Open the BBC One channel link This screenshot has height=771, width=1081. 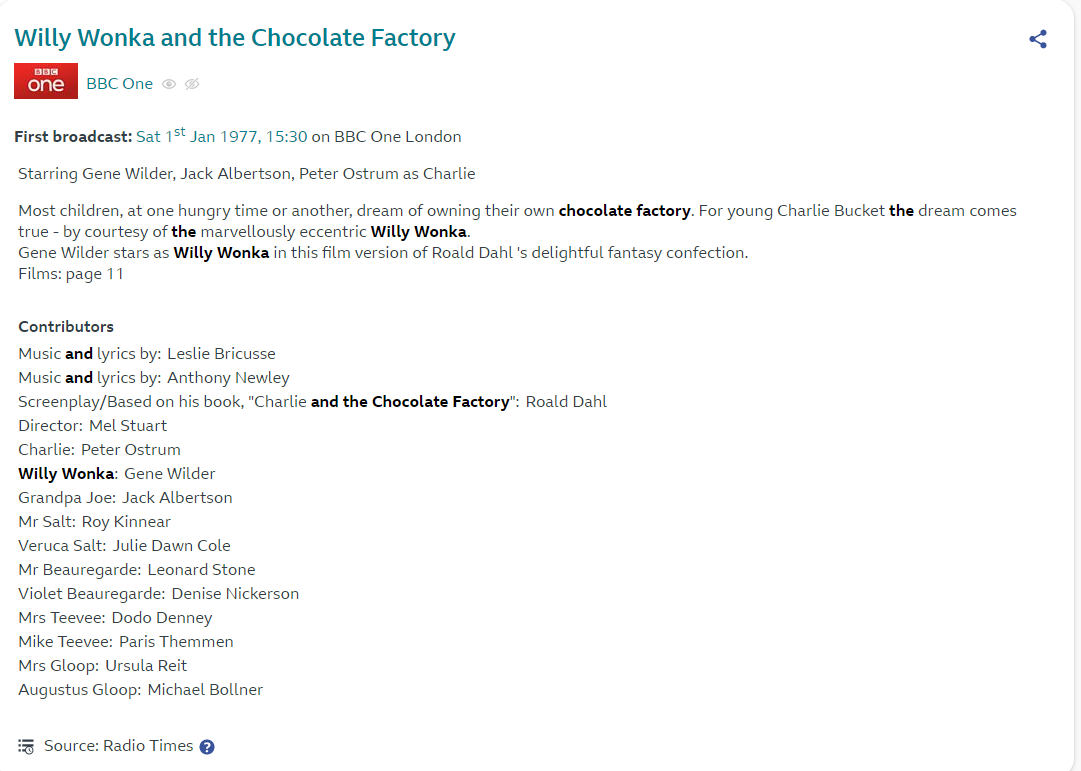(119, 84)
